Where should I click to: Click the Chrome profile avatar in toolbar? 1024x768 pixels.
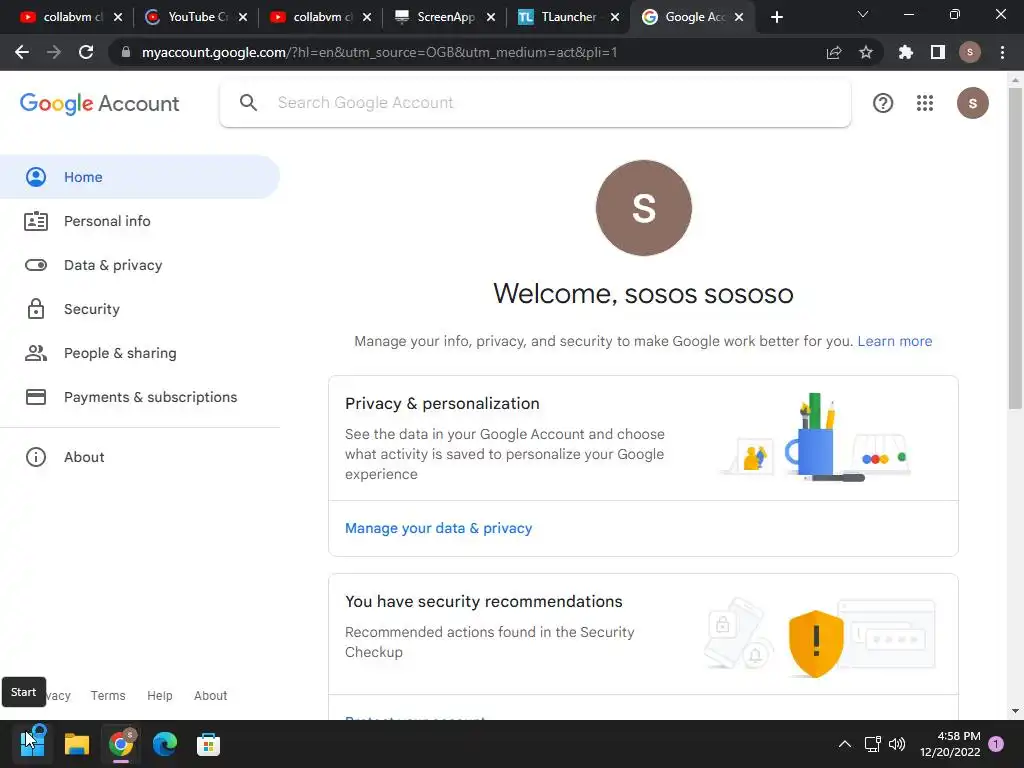coord(970,52)
